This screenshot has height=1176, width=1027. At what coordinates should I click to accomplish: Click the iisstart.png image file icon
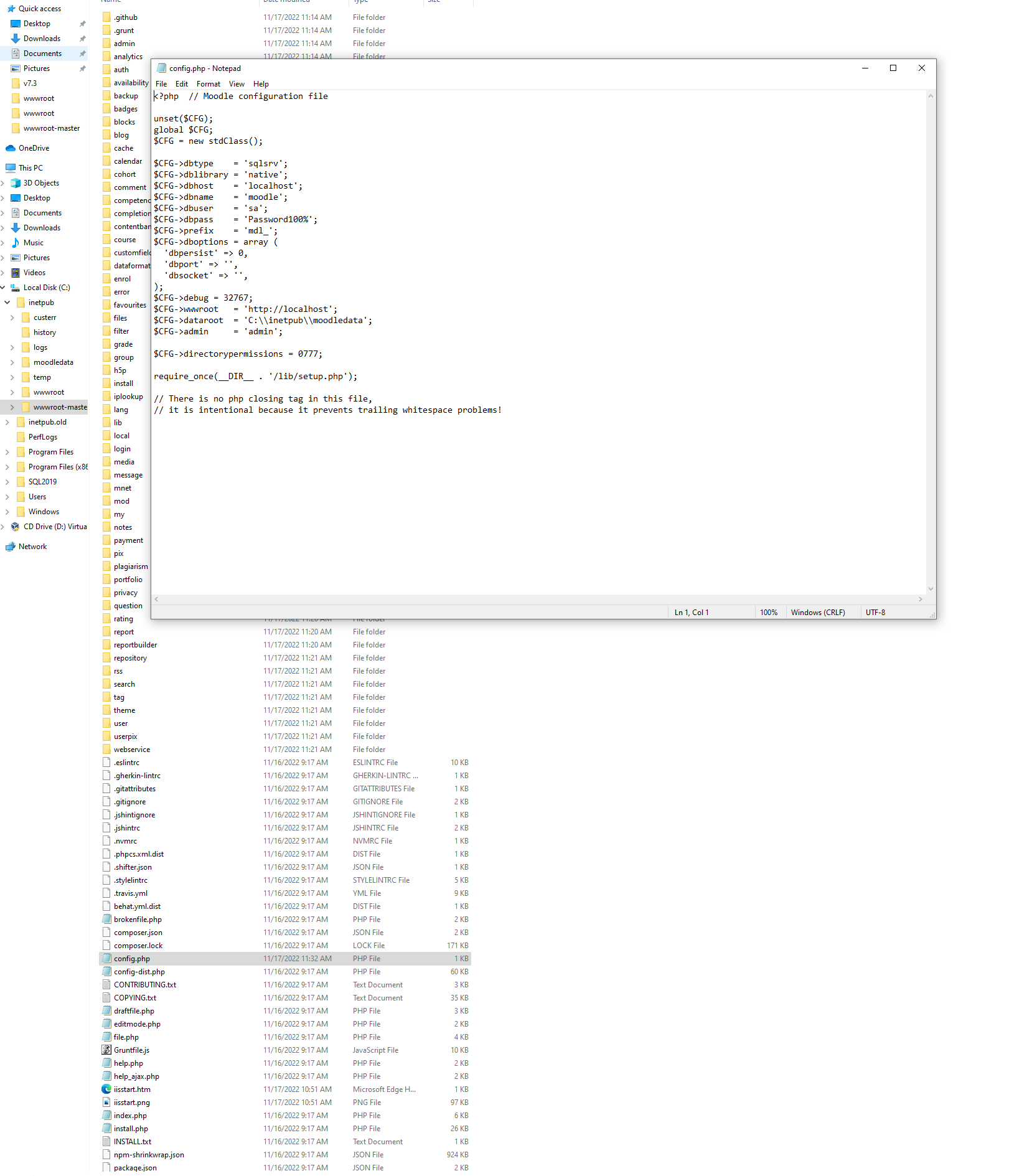tap(106, 1103)
